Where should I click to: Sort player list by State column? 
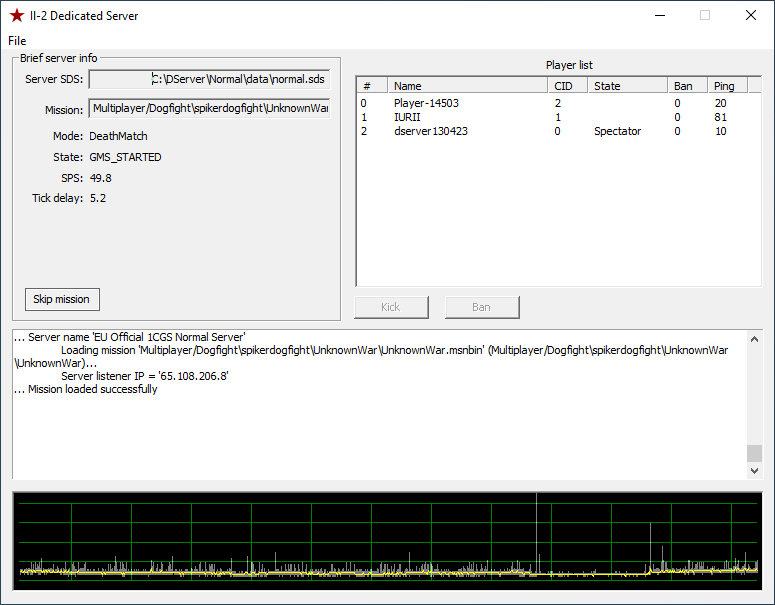click(627, 86)
